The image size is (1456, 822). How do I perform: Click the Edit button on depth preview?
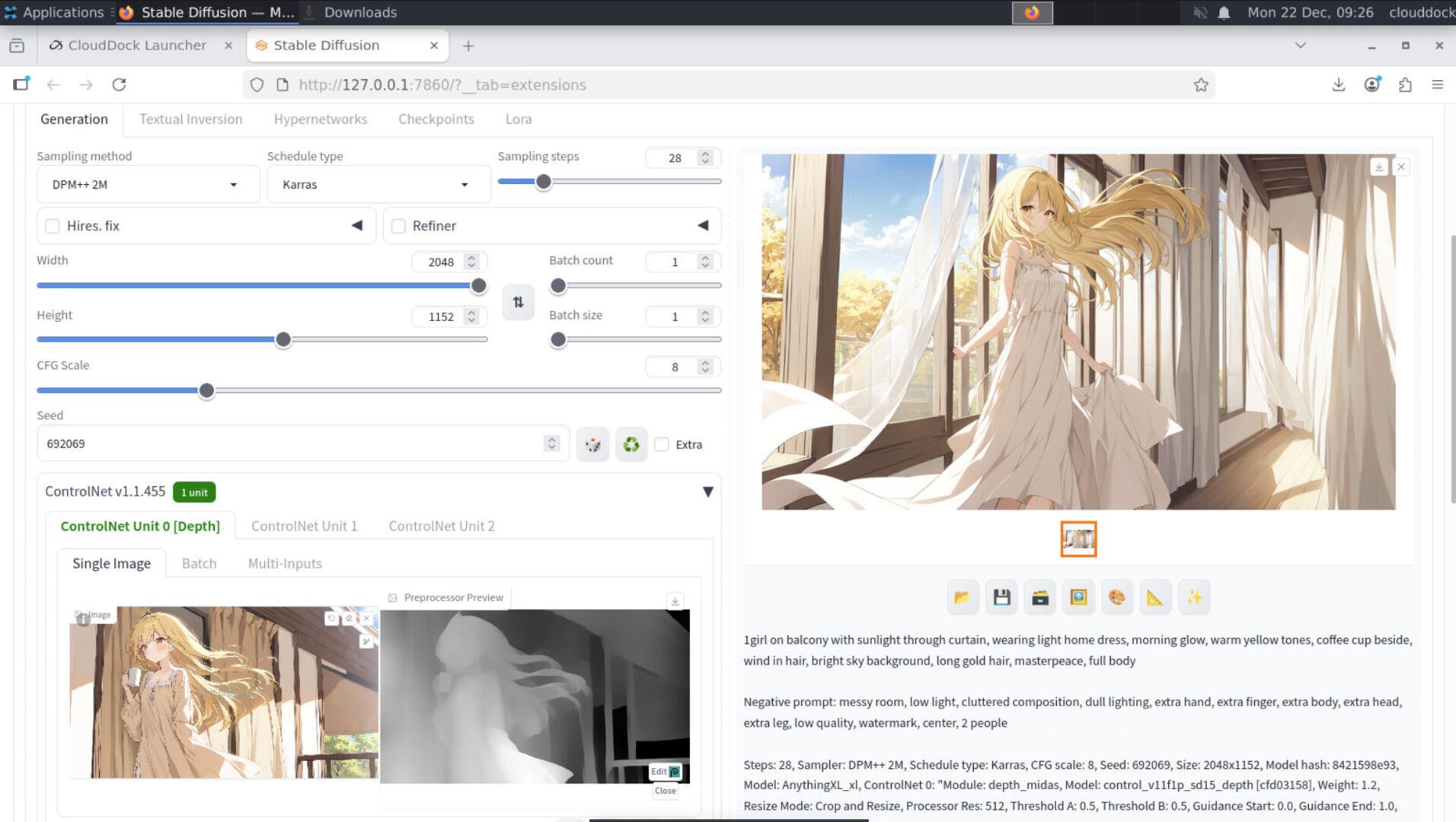pos(664,771)
